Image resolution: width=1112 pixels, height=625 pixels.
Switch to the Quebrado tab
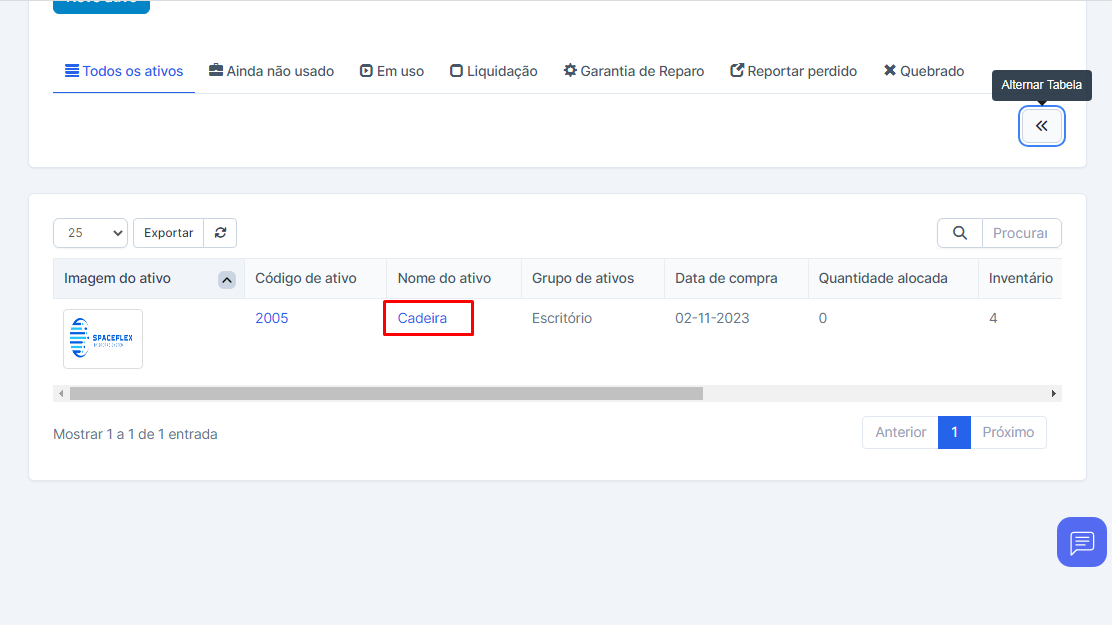point(924,72)
